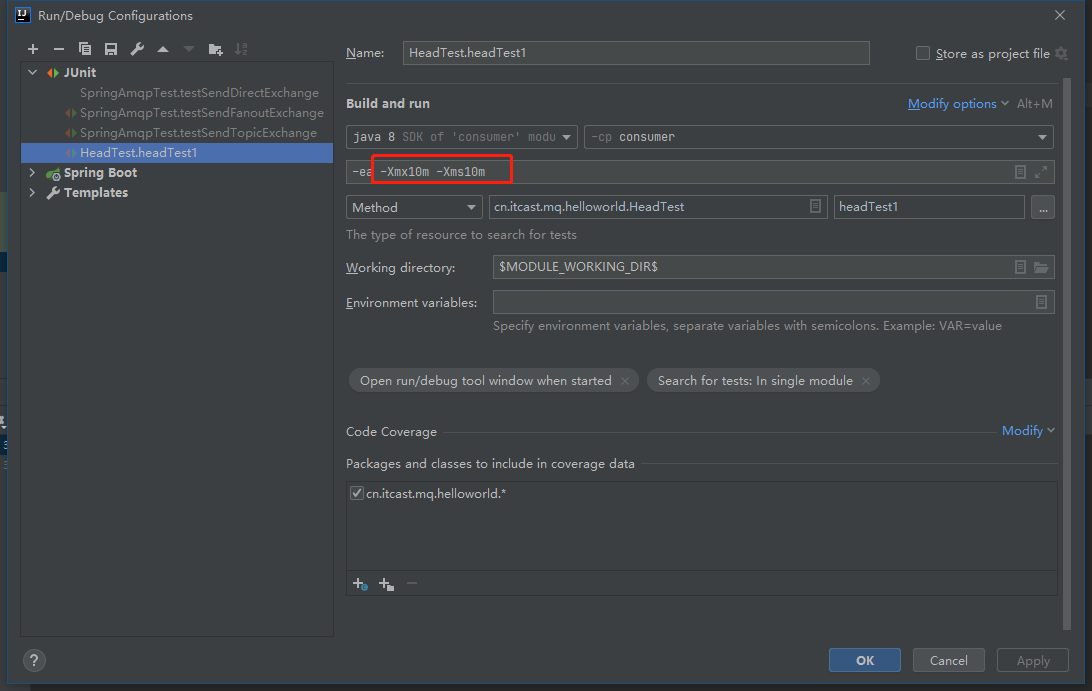Click the Cancel button
Image resolution: width=1092 pixels, height=691 pixels.
point(949,660)
